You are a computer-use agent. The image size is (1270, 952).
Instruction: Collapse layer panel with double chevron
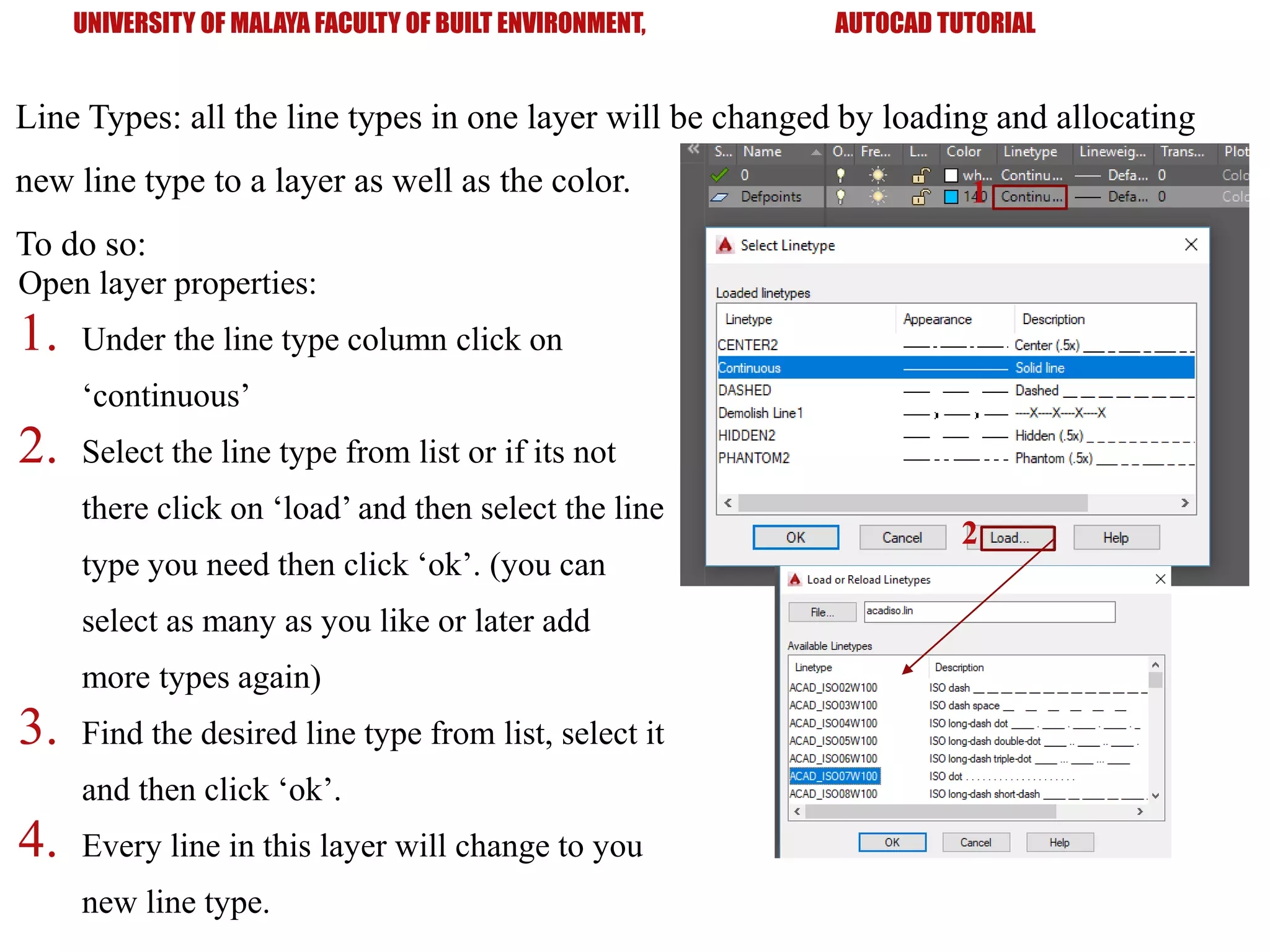693,149
